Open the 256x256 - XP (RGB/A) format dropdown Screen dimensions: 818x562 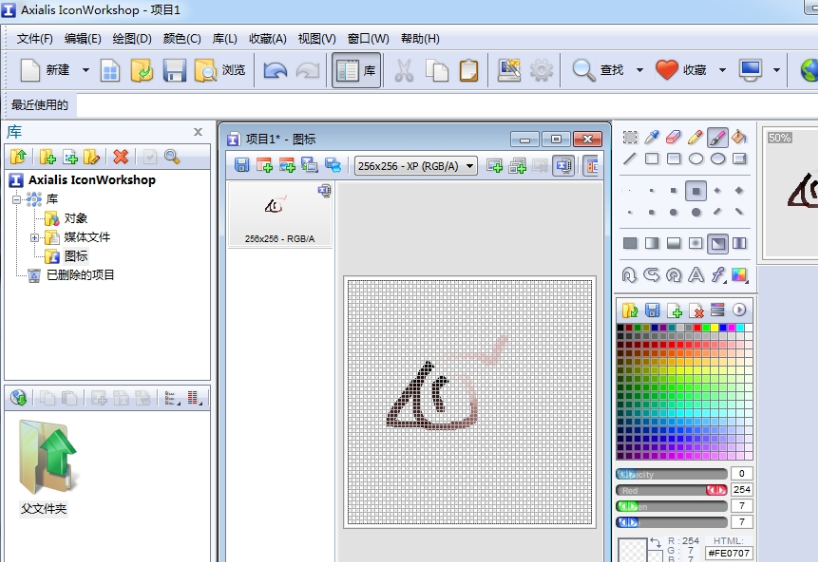click(417, 166)
